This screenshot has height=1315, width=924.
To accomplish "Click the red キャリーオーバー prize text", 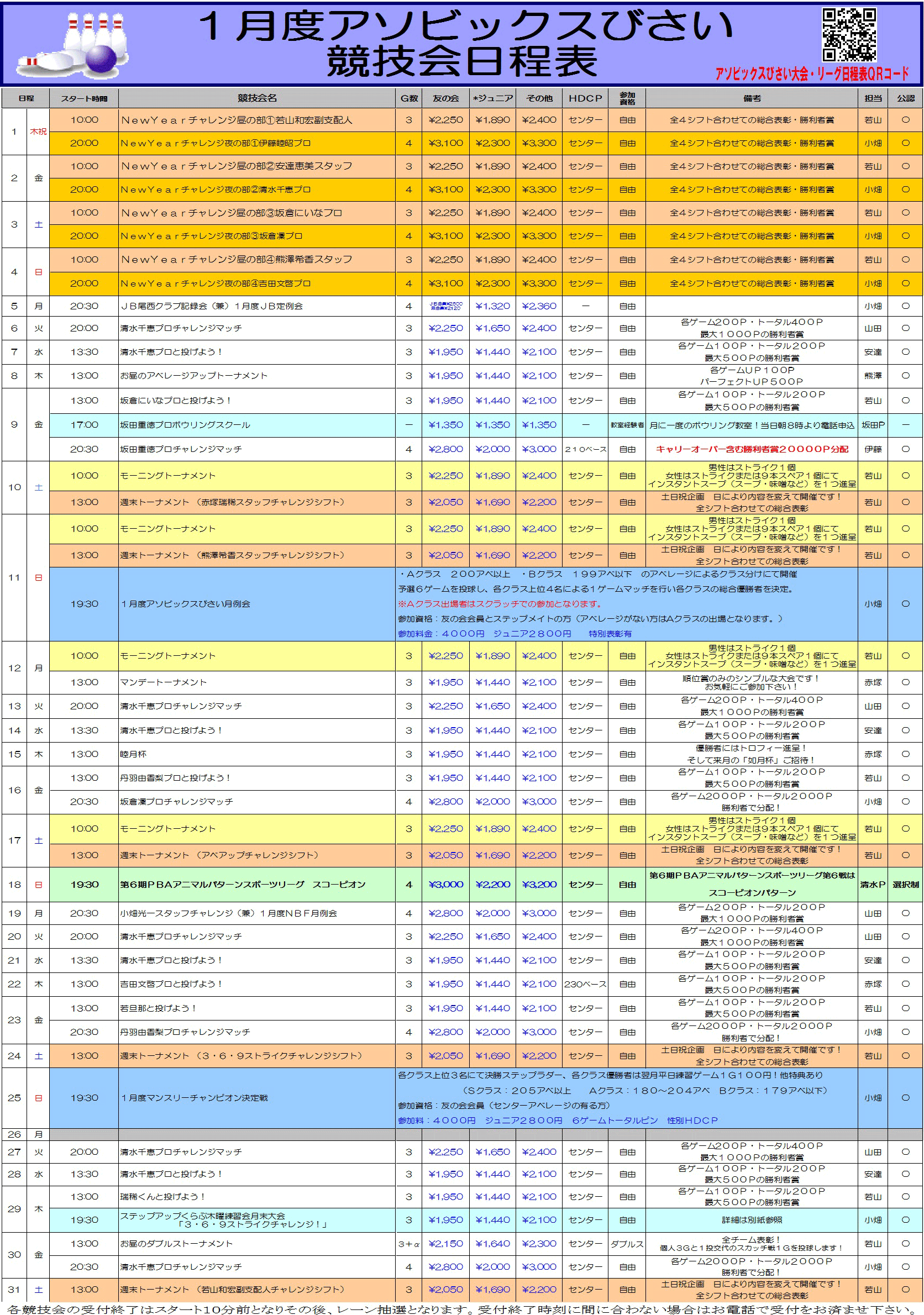I will tap(751, 450).
